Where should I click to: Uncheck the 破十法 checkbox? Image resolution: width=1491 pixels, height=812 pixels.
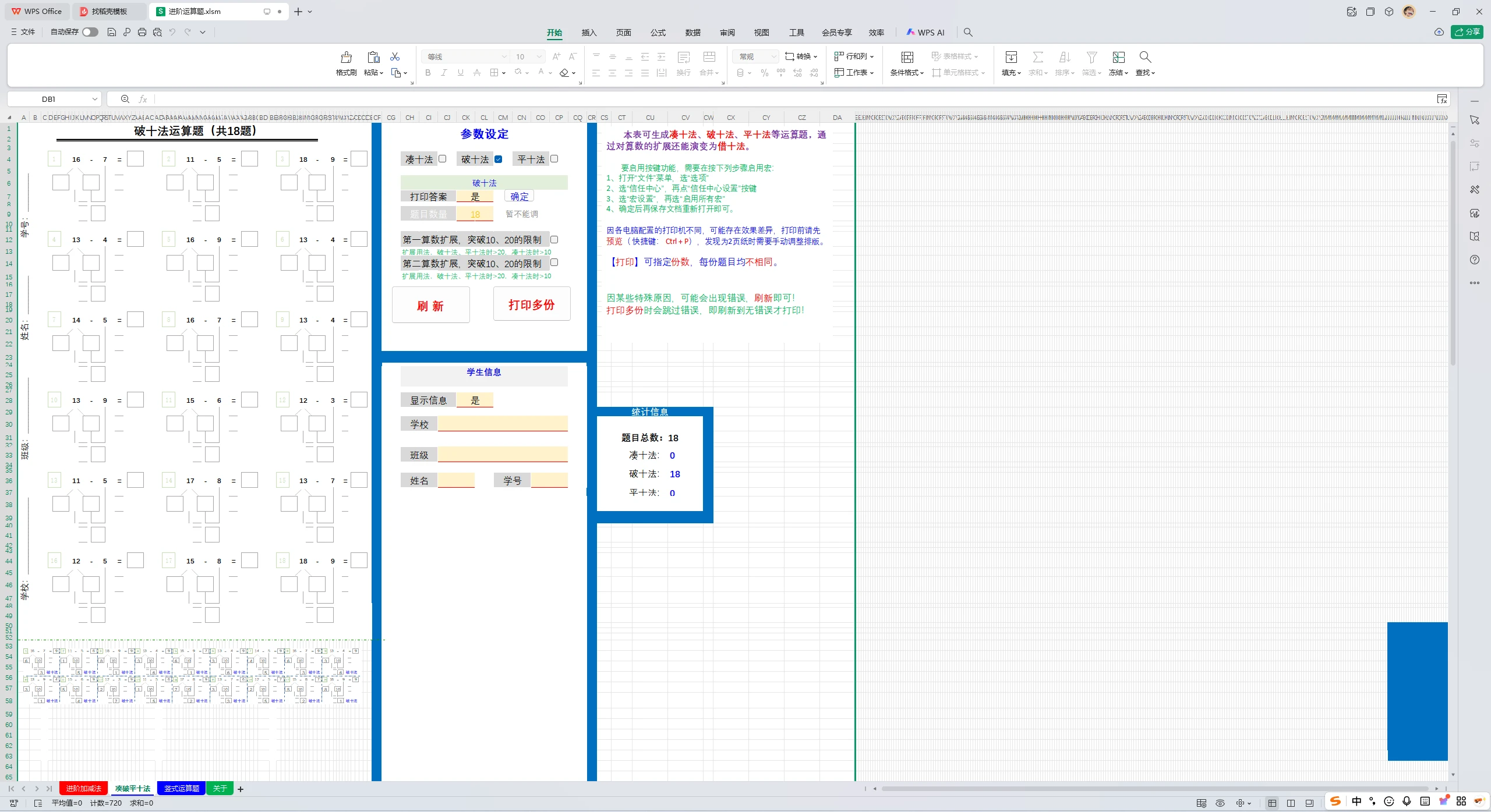click(x=499, y=159)
